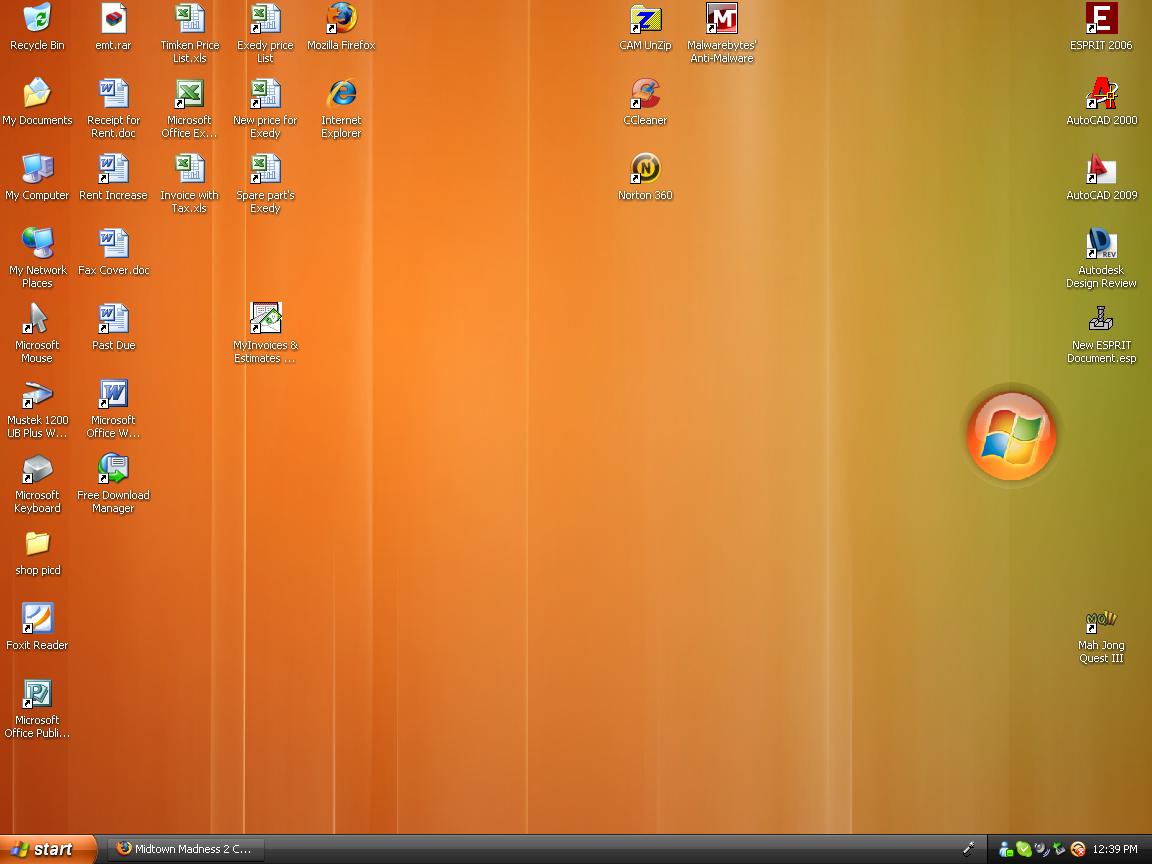This screenshot has width=1152, height=864.
Task: Select the Timken Price List.xls file
Action: pyautogui.click(x=189, y=19)
